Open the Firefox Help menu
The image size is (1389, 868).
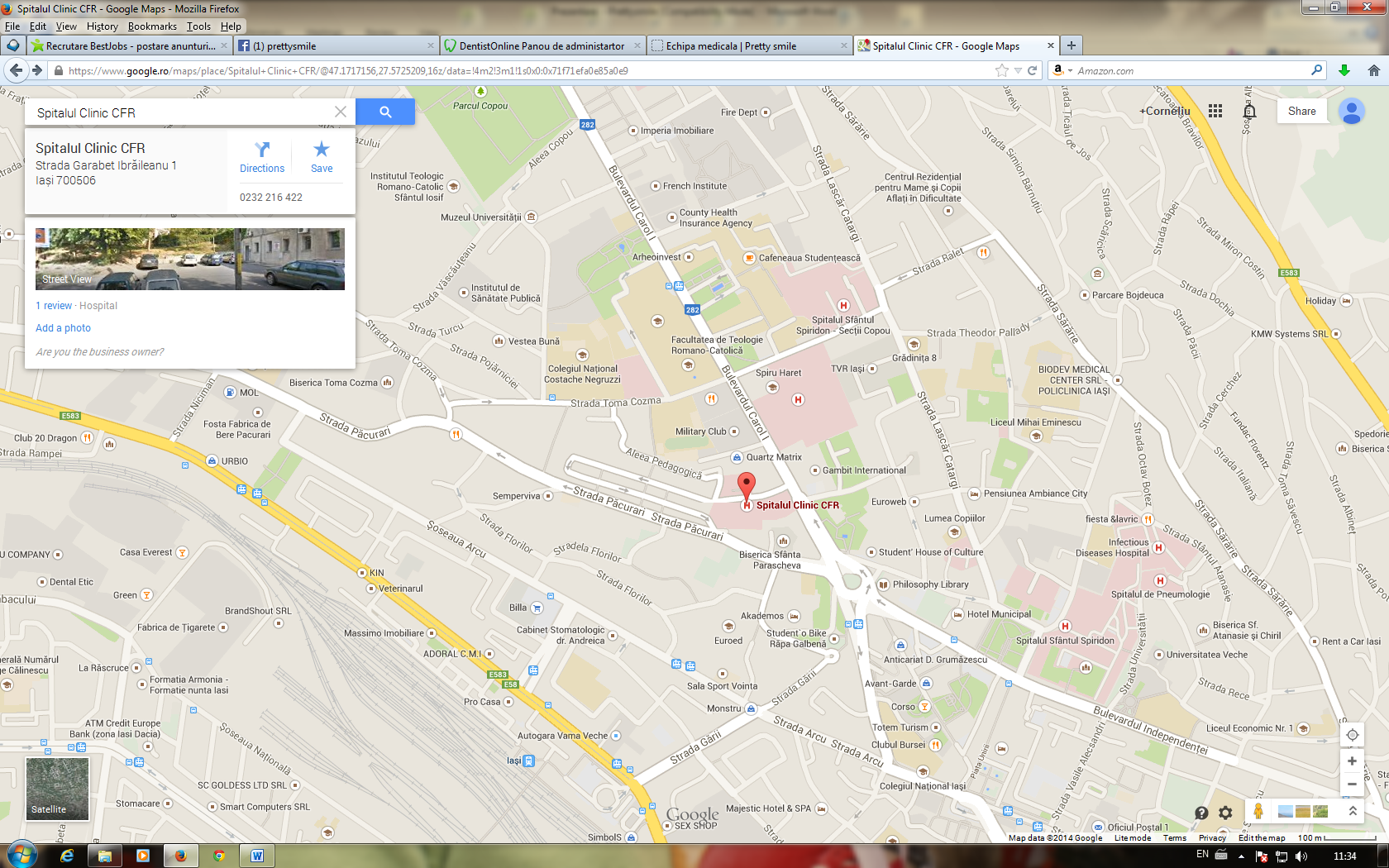[231, 26]
